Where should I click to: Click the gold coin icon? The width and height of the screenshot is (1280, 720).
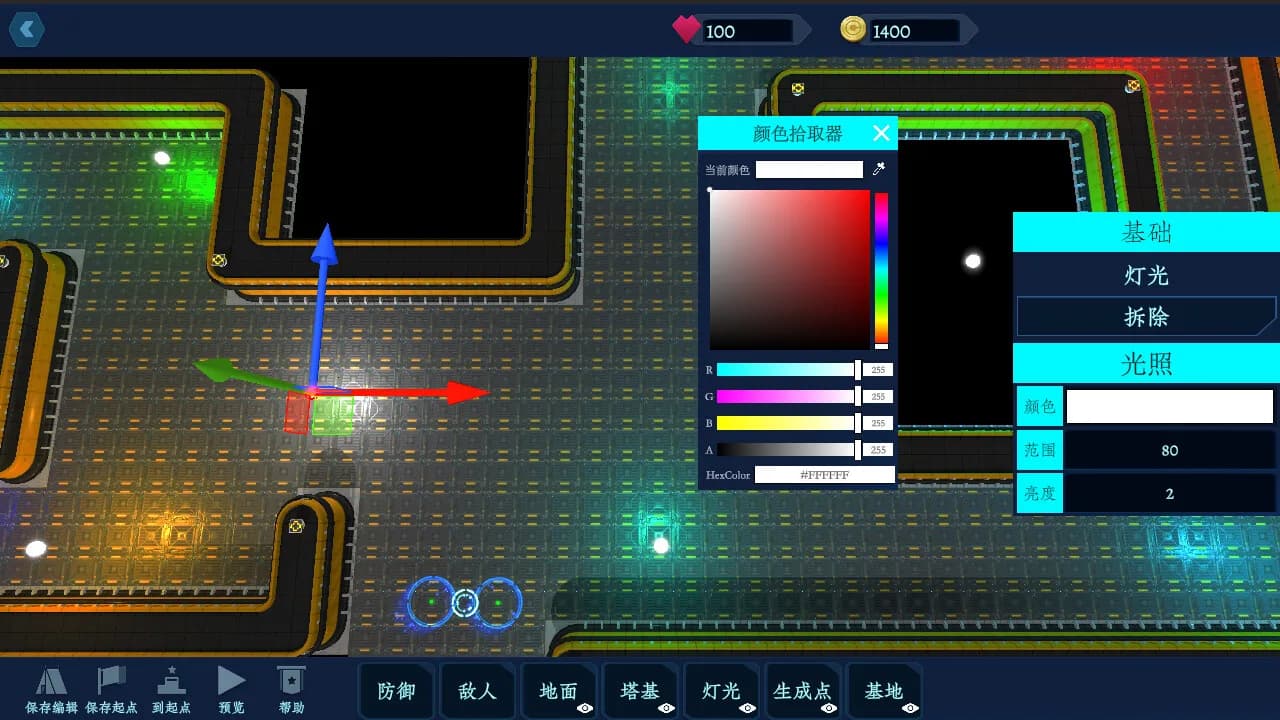[x=853, y=29]
